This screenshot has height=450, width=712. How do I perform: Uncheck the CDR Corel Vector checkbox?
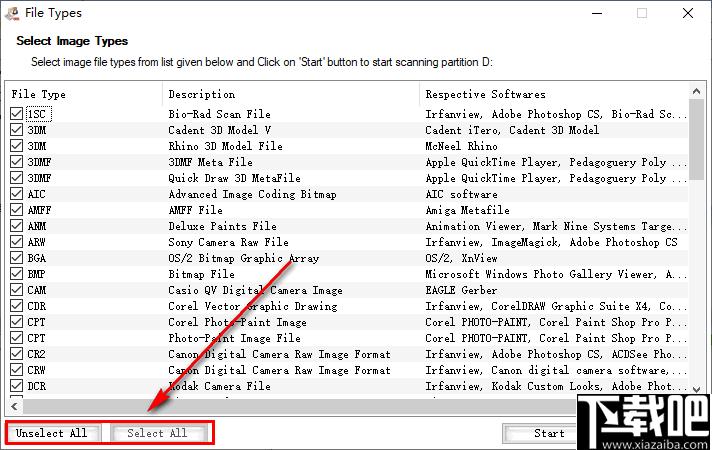pyautogui.click(x=16, y=306)
